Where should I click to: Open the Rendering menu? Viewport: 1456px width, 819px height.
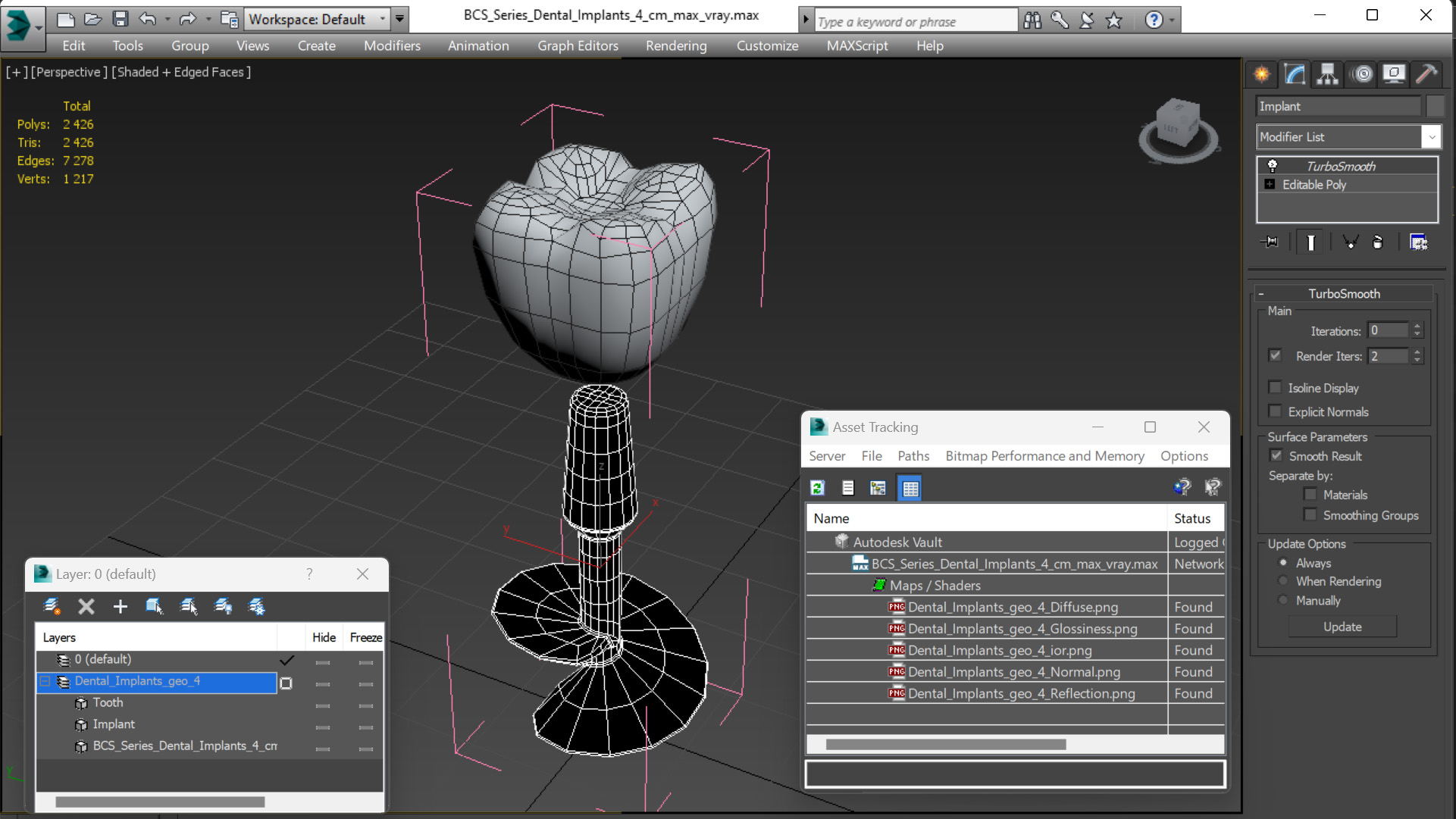(x=676, y=45)
